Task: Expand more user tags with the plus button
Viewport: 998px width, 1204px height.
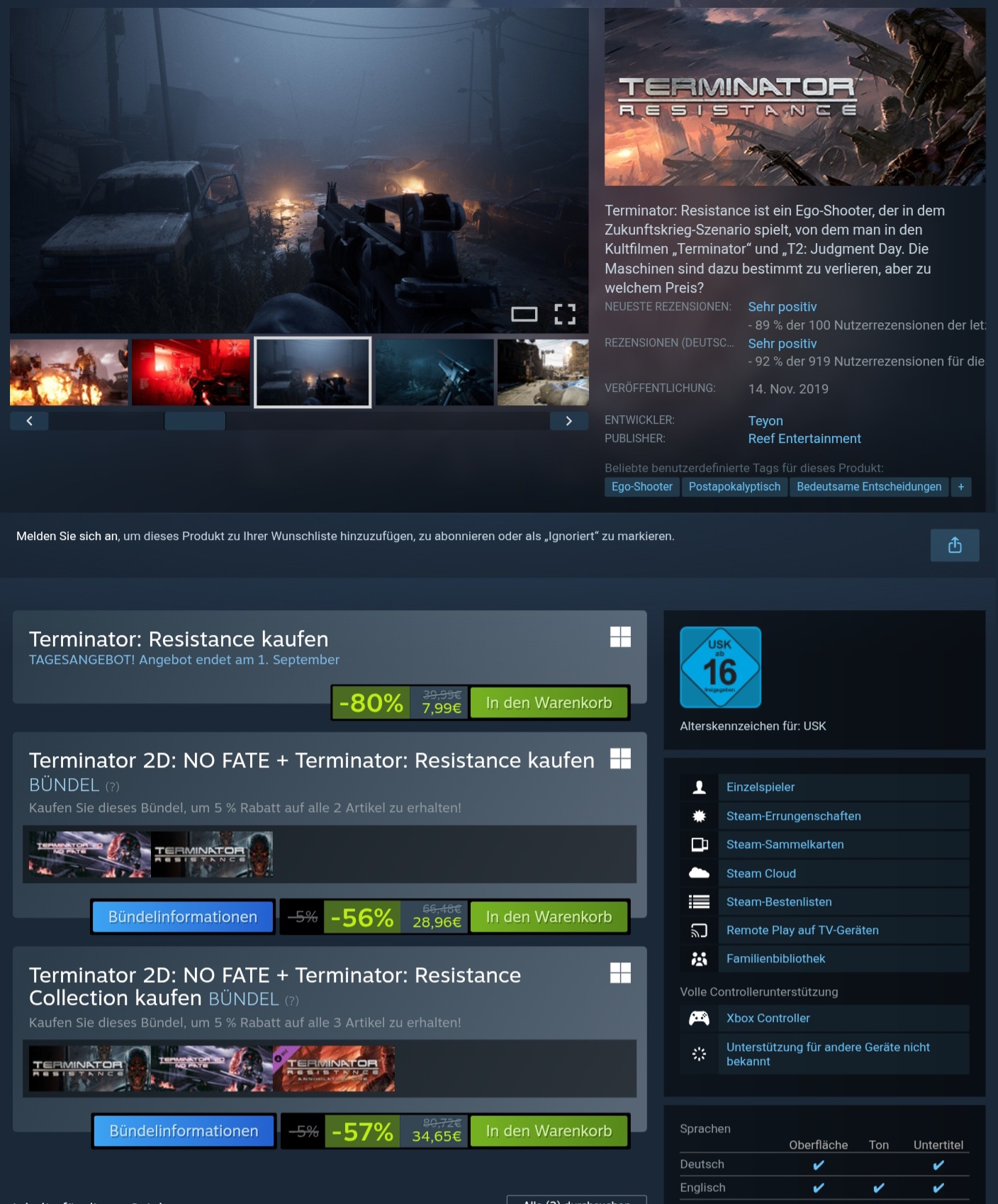Action: tap(961, 487)
